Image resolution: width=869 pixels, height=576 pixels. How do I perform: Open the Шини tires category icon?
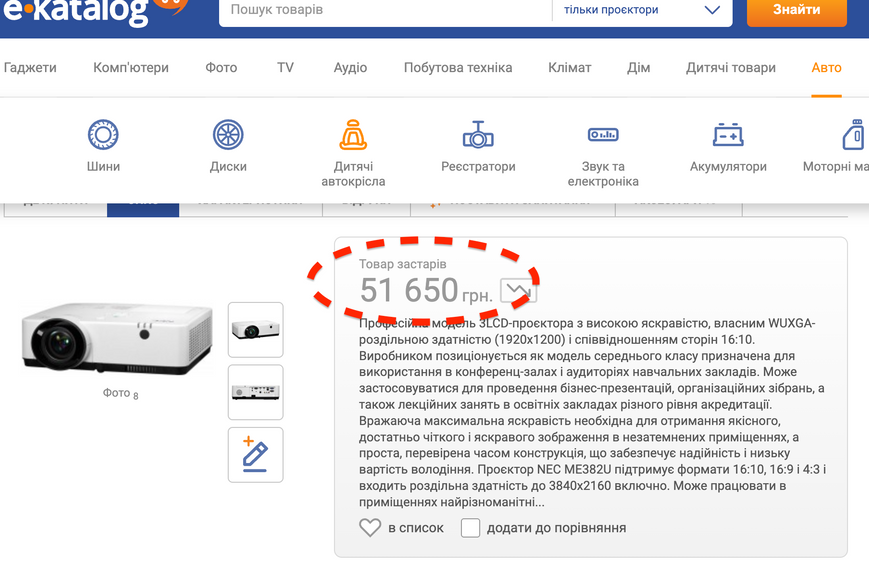(103, 135)
